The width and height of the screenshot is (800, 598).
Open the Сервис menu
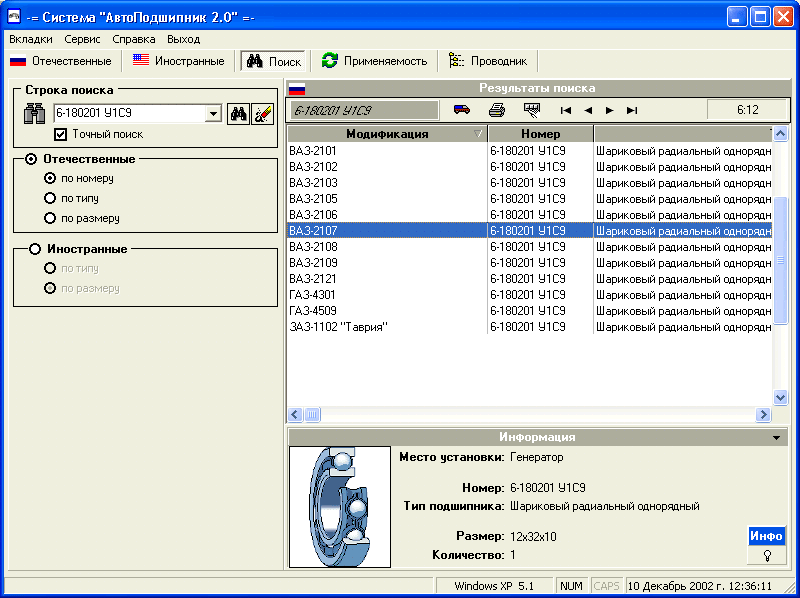[82, 39]
